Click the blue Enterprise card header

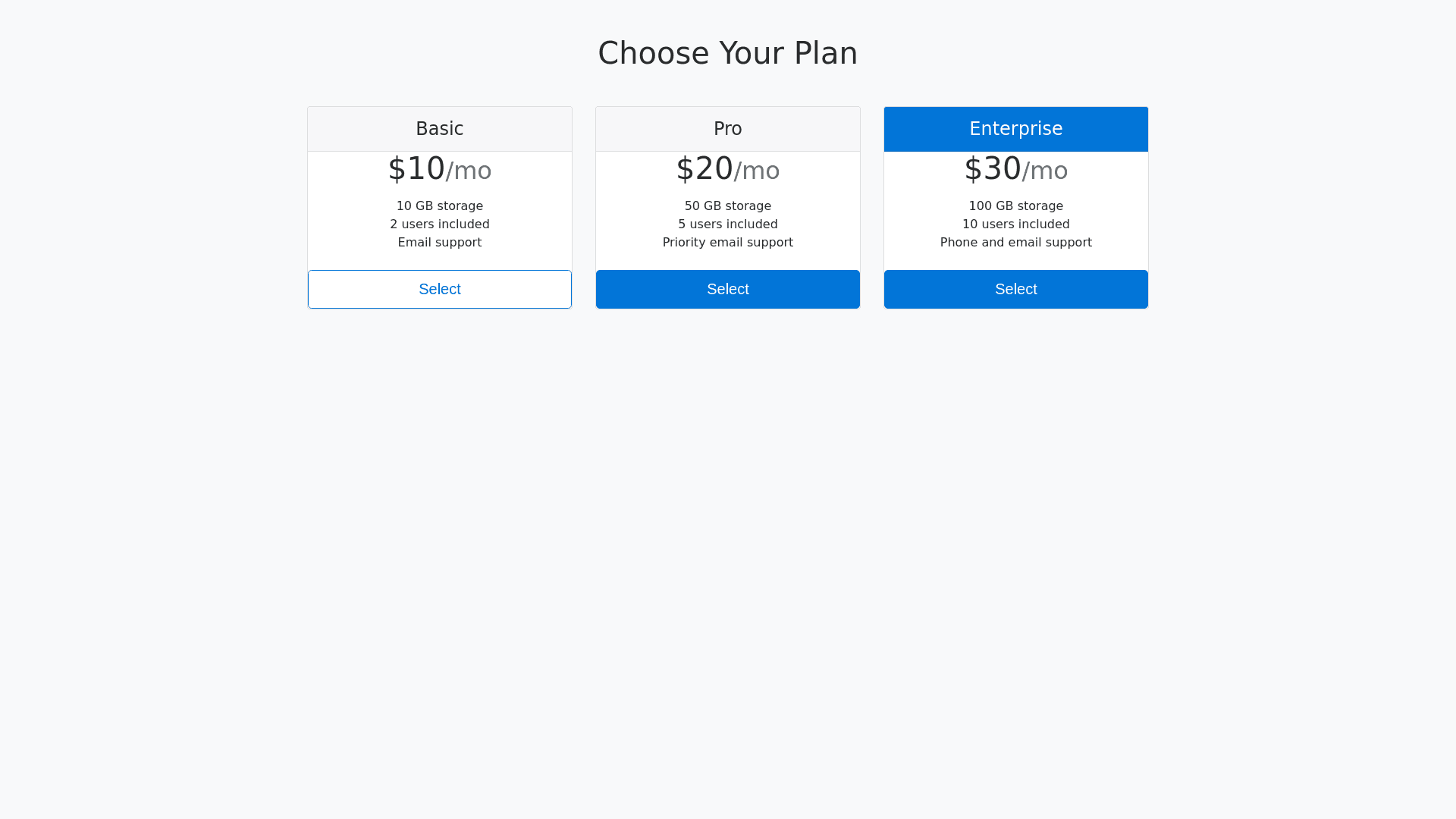tap(1016, 129)
